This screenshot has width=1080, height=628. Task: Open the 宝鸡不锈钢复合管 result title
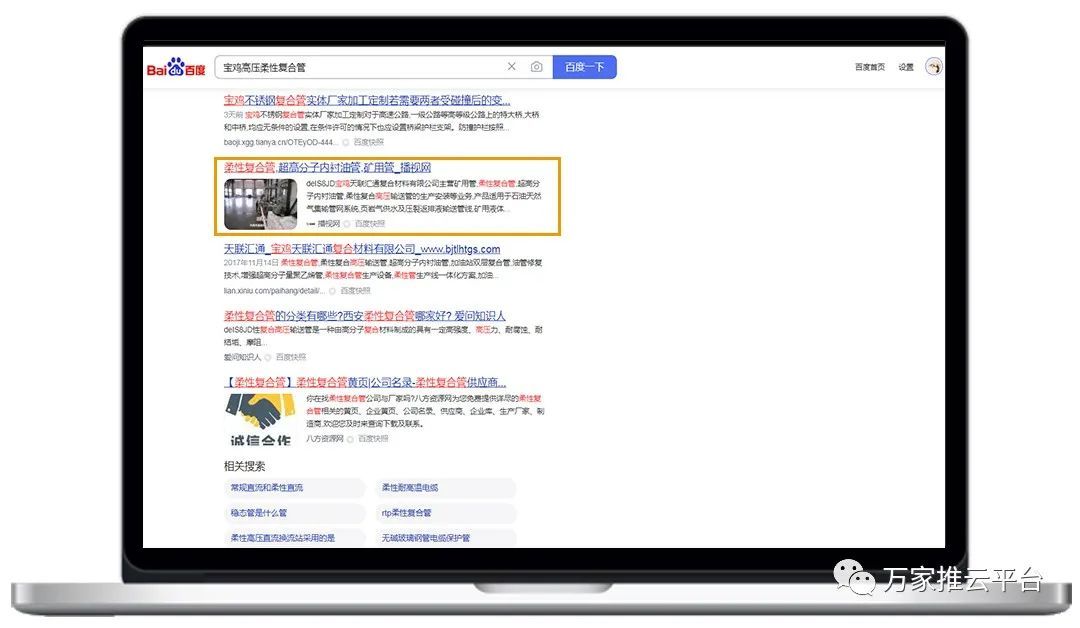[366, 100]
